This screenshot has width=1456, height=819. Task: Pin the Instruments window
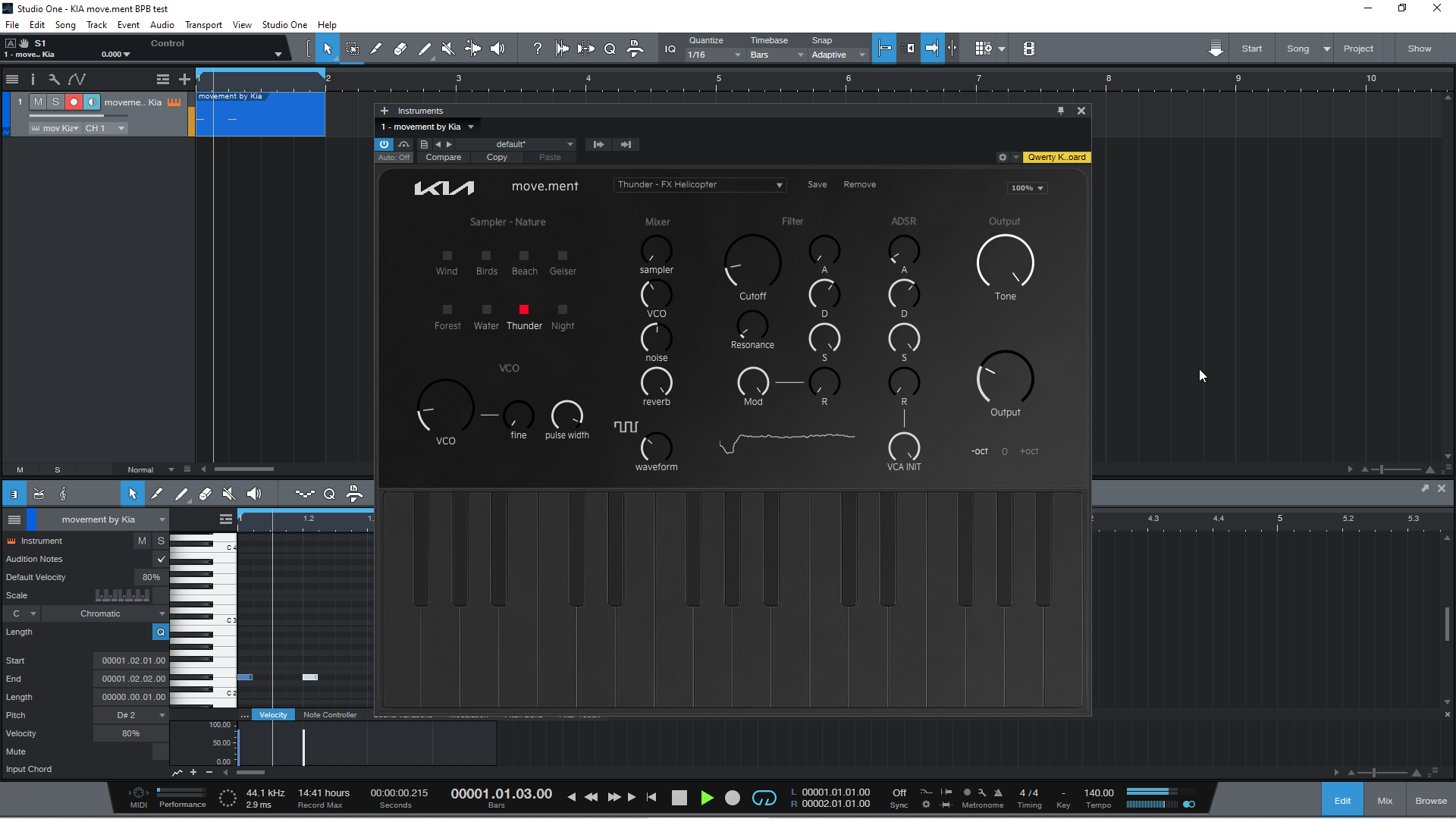click(x=1061, y=111)
